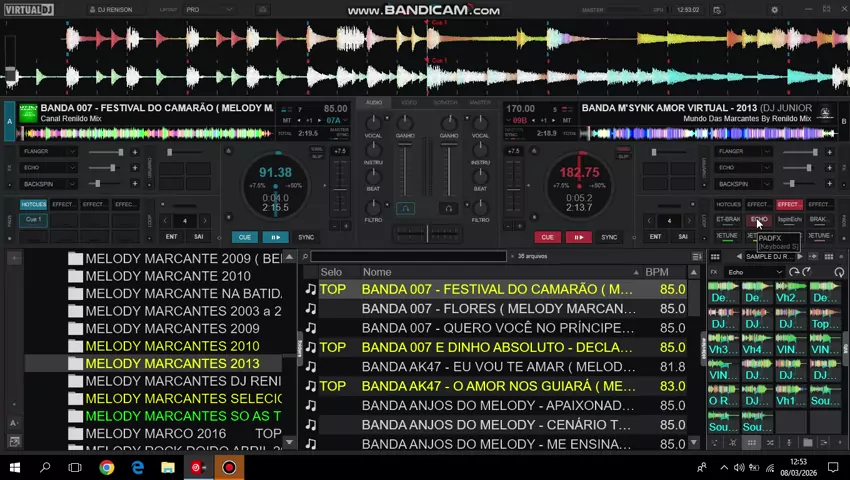Select the MELODY MARCANTES 2013 folder
This screenshot has height=480, width=850.
(172, 364)
